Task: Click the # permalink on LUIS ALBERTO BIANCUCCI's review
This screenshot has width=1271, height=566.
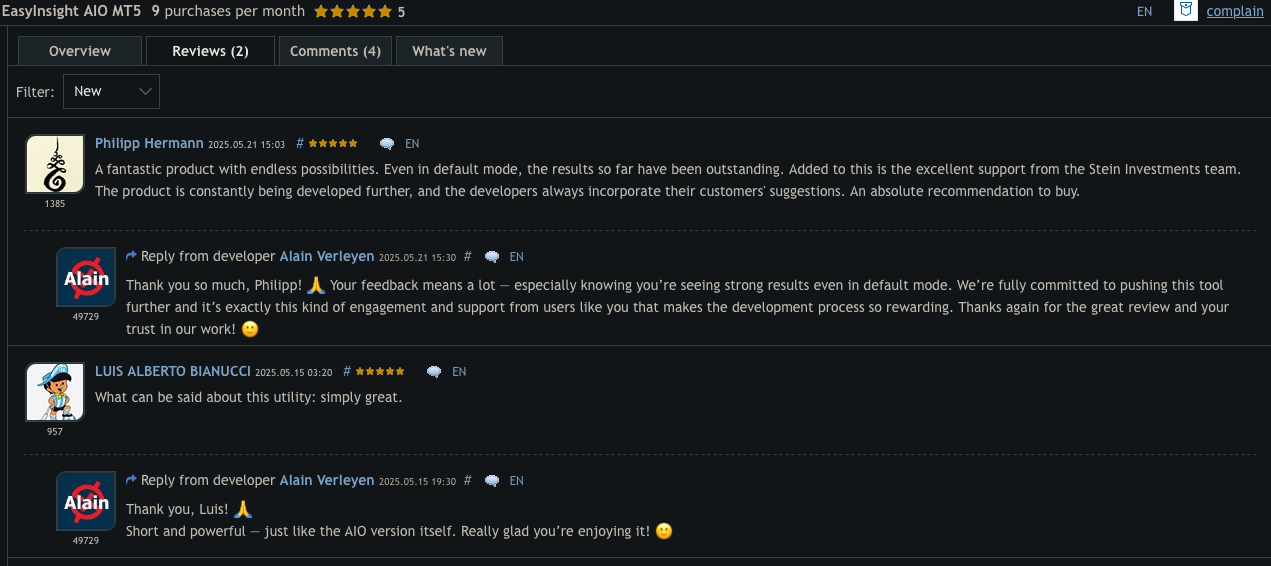Action: 347,372
